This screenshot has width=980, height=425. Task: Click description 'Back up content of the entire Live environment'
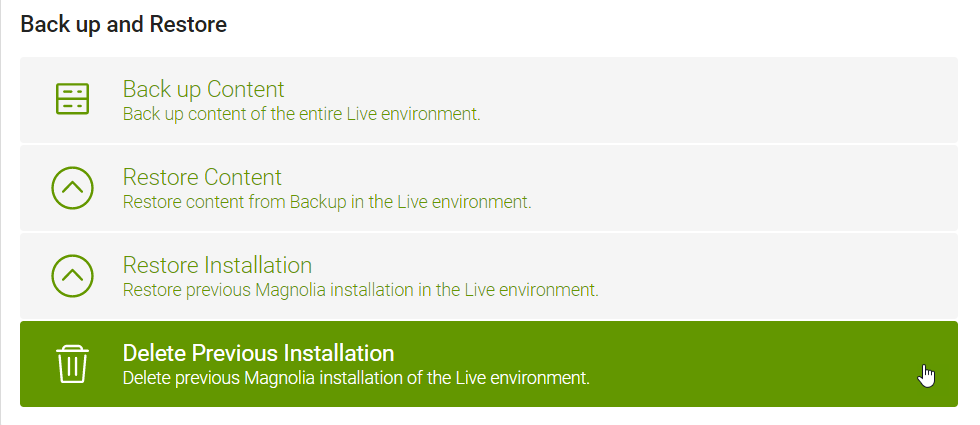(301, 115)
